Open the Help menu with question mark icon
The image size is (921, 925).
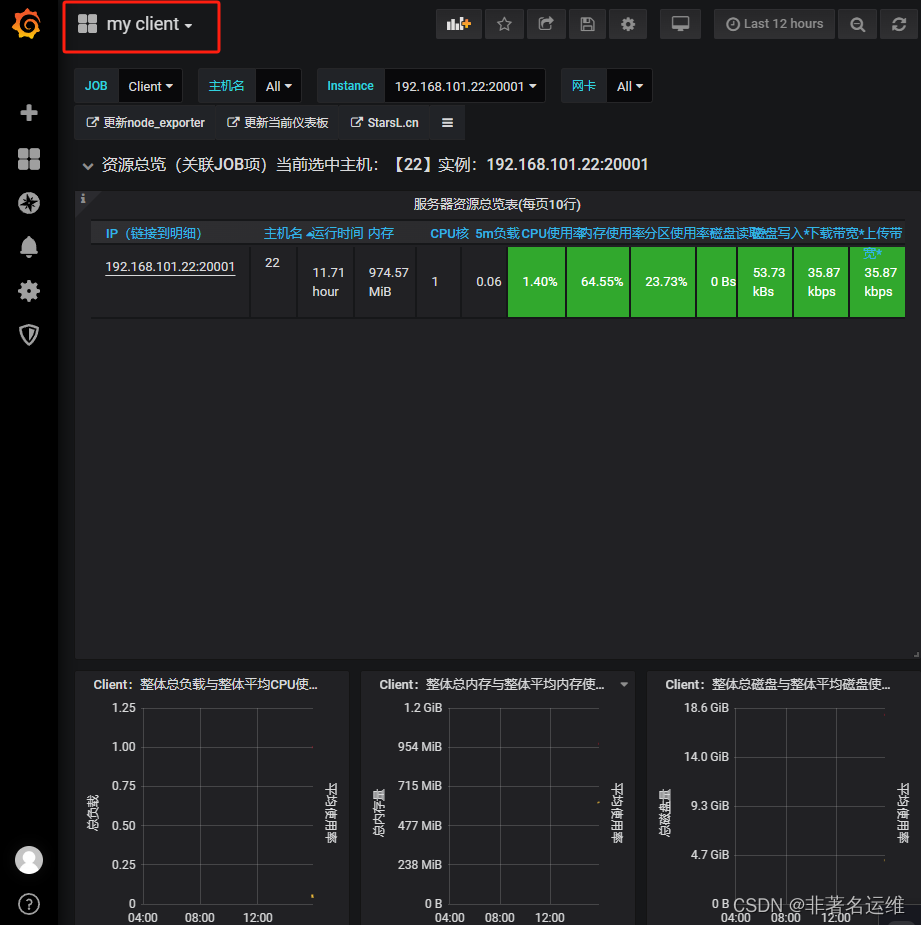[29, 903]
